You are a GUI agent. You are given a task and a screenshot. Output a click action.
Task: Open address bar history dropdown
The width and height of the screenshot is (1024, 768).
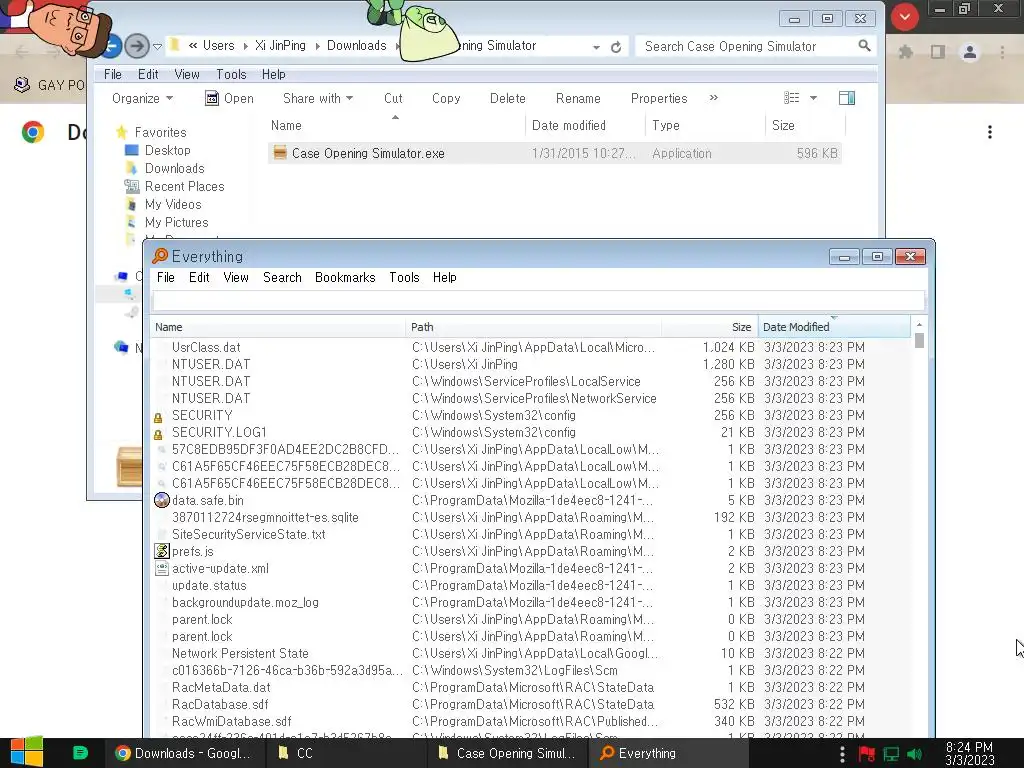click(596, 47)
